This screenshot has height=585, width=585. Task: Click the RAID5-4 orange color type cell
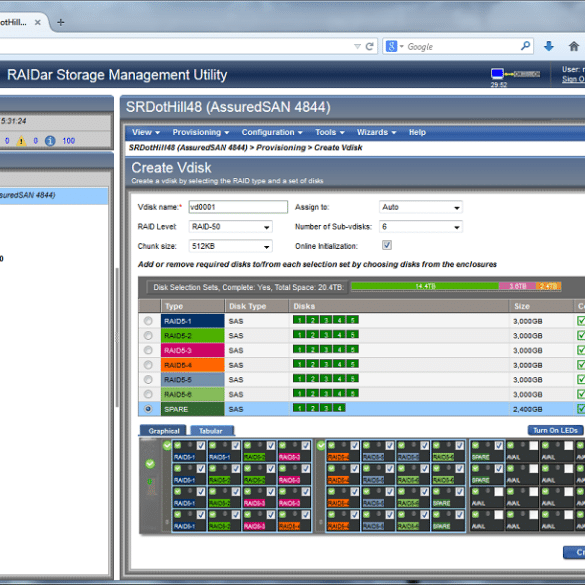(193, 365)
